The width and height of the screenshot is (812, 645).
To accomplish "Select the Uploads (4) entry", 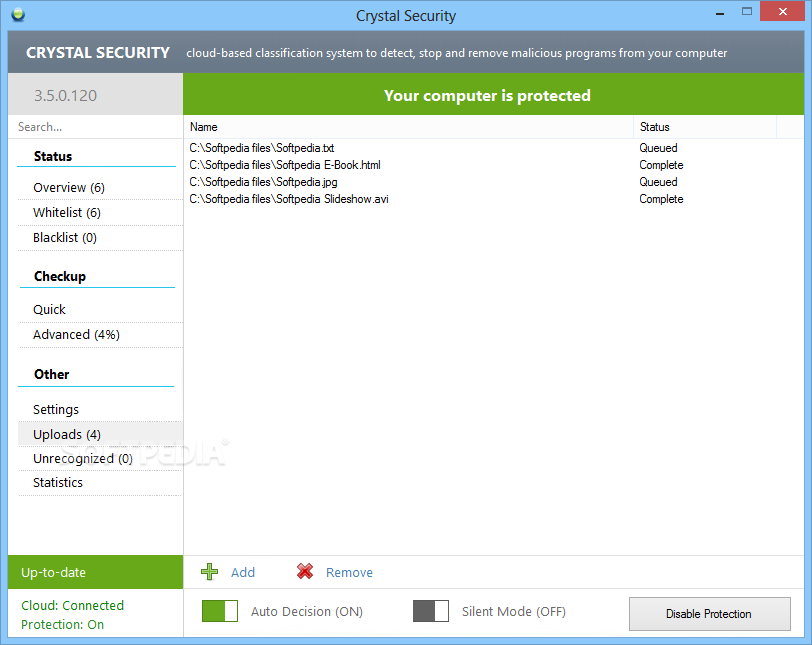I will pyautogui.click(x=100, y=434).
